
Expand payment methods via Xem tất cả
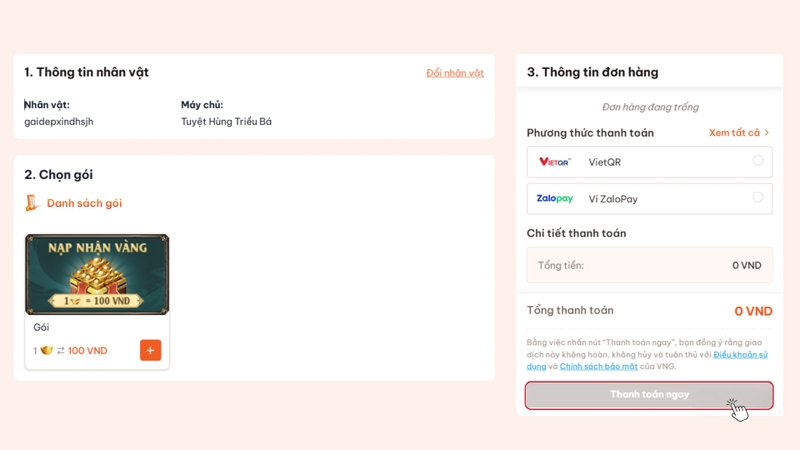pyautogui.click(x=739, y=133)
